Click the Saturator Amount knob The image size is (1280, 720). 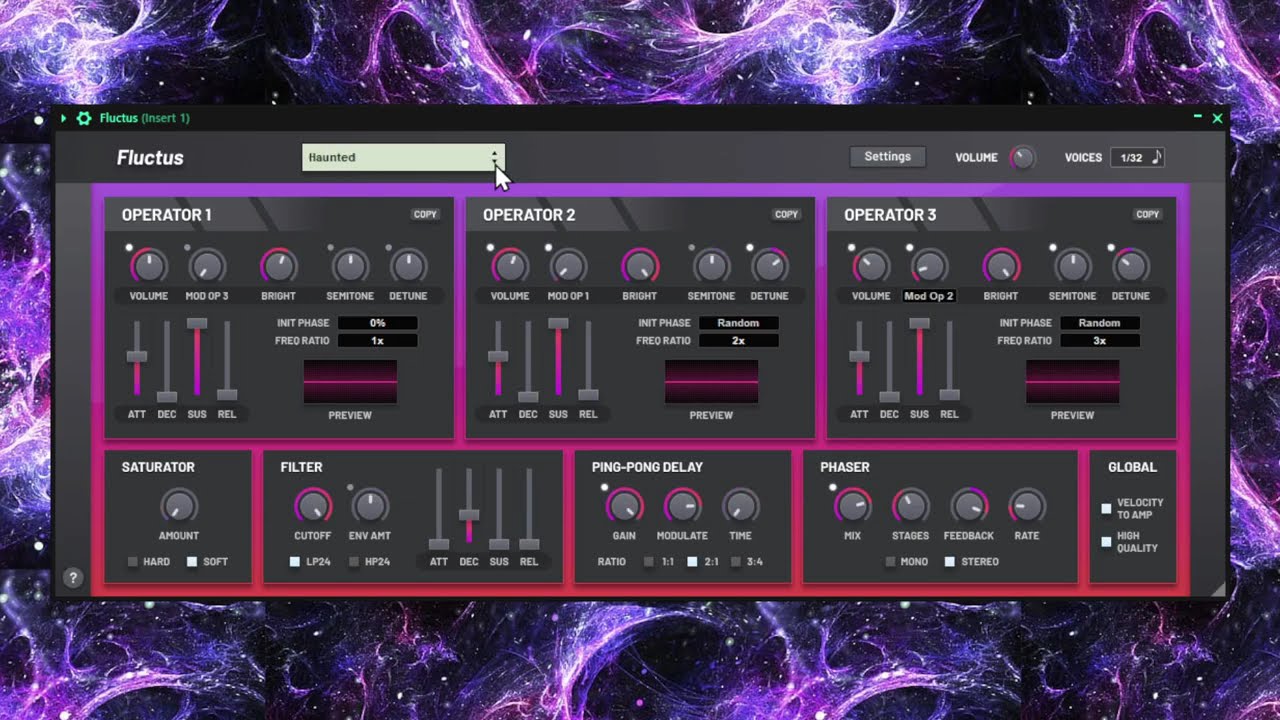point(179,506)
